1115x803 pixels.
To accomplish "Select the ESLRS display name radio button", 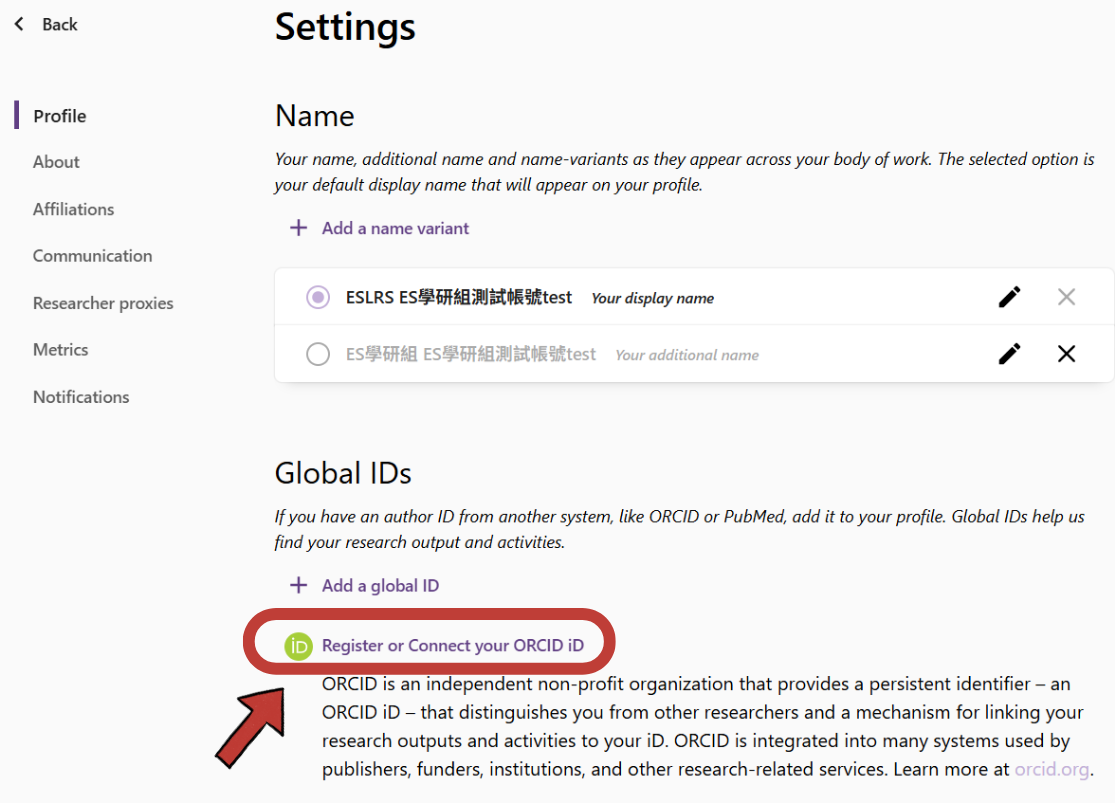I will pos(318,297).
